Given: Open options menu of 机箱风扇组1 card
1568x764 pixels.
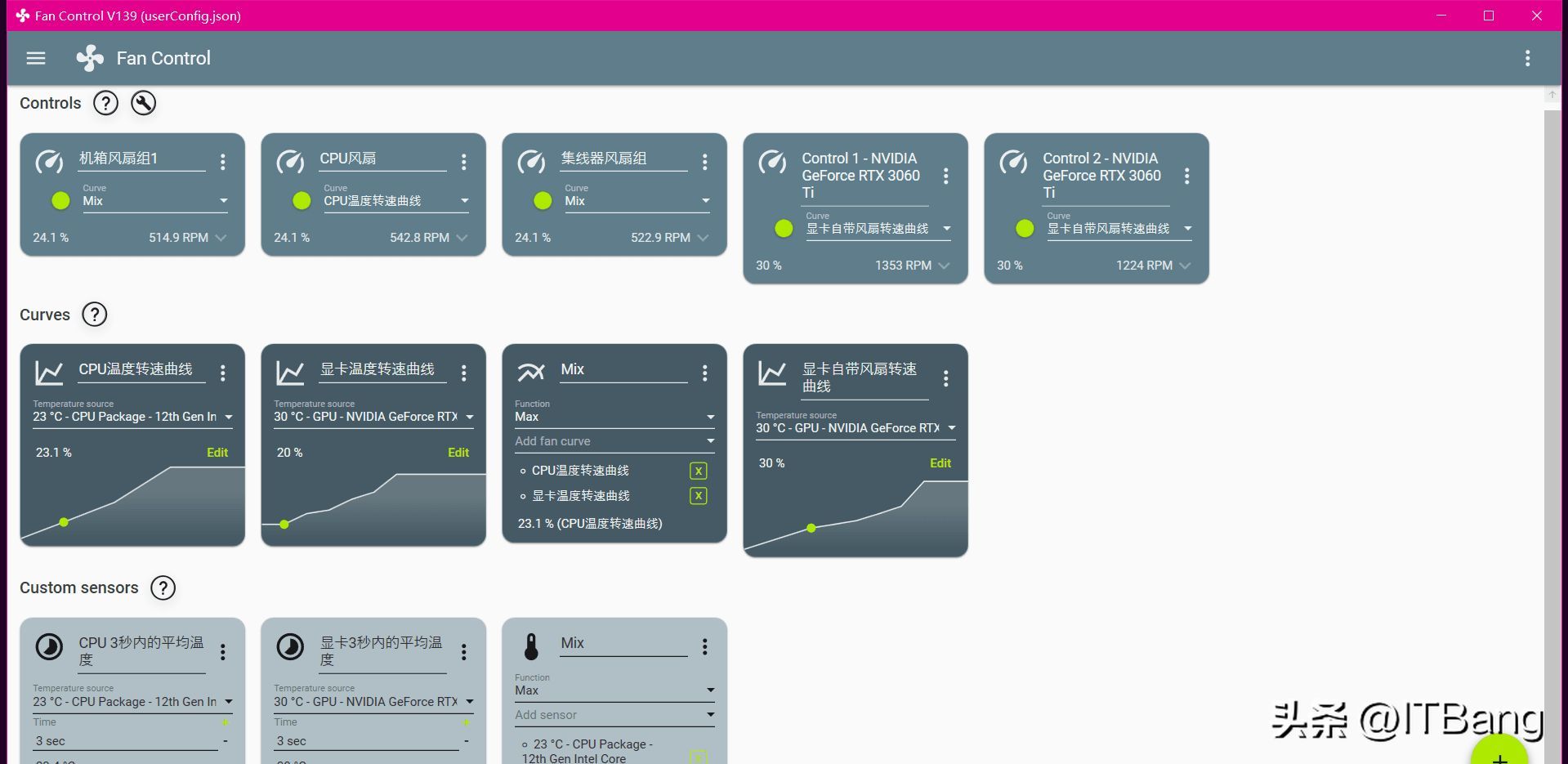Looking at the screenshot, I should [223, 162].
